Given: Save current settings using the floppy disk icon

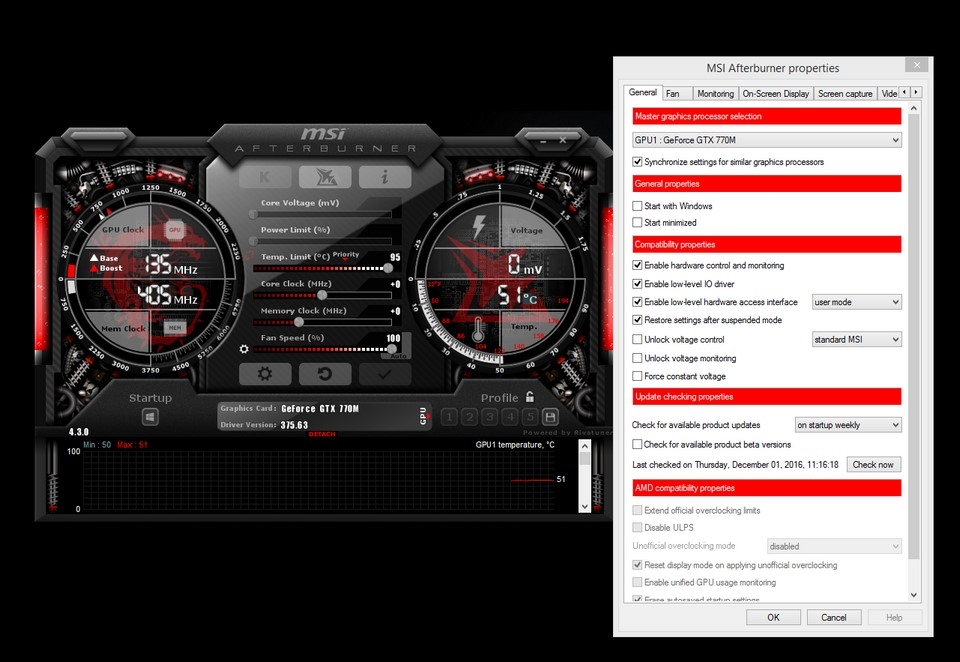Looking at the screenshot, I should [x=549, y=418].
